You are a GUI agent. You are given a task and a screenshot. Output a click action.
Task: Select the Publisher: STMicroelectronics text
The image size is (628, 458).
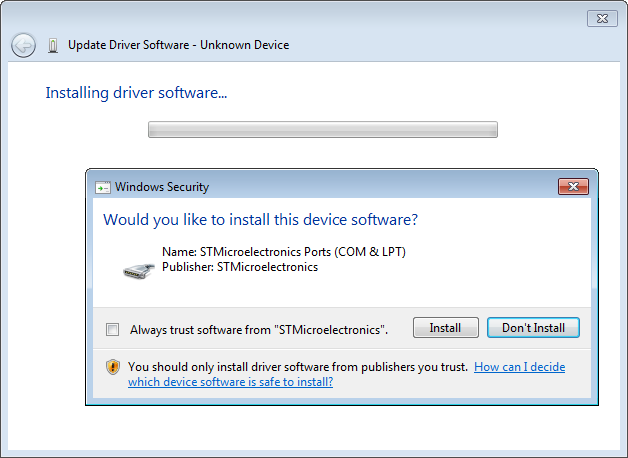(239, 267)
